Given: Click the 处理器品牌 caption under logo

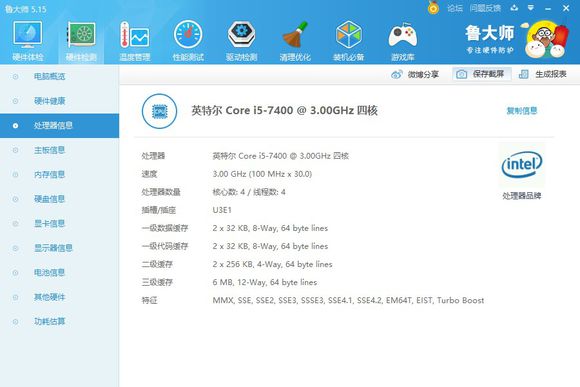Looking at the screenshot, I should 522,196.
